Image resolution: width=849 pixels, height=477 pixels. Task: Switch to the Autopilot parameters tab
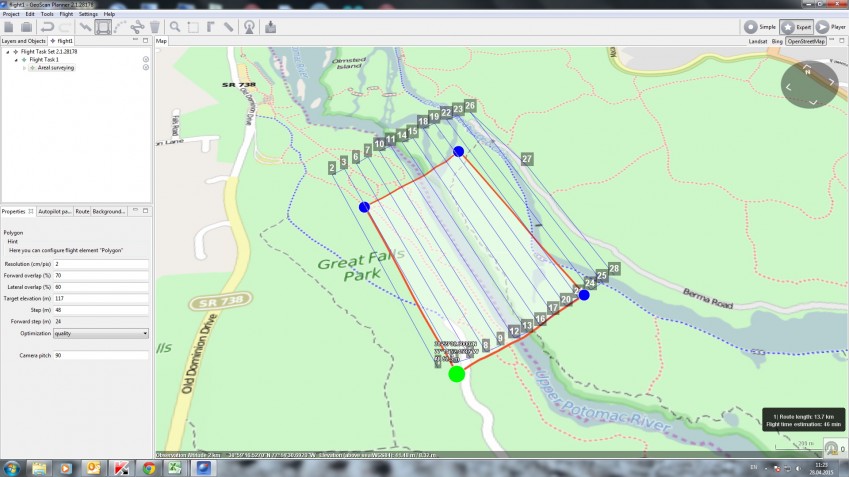(55, 211)
